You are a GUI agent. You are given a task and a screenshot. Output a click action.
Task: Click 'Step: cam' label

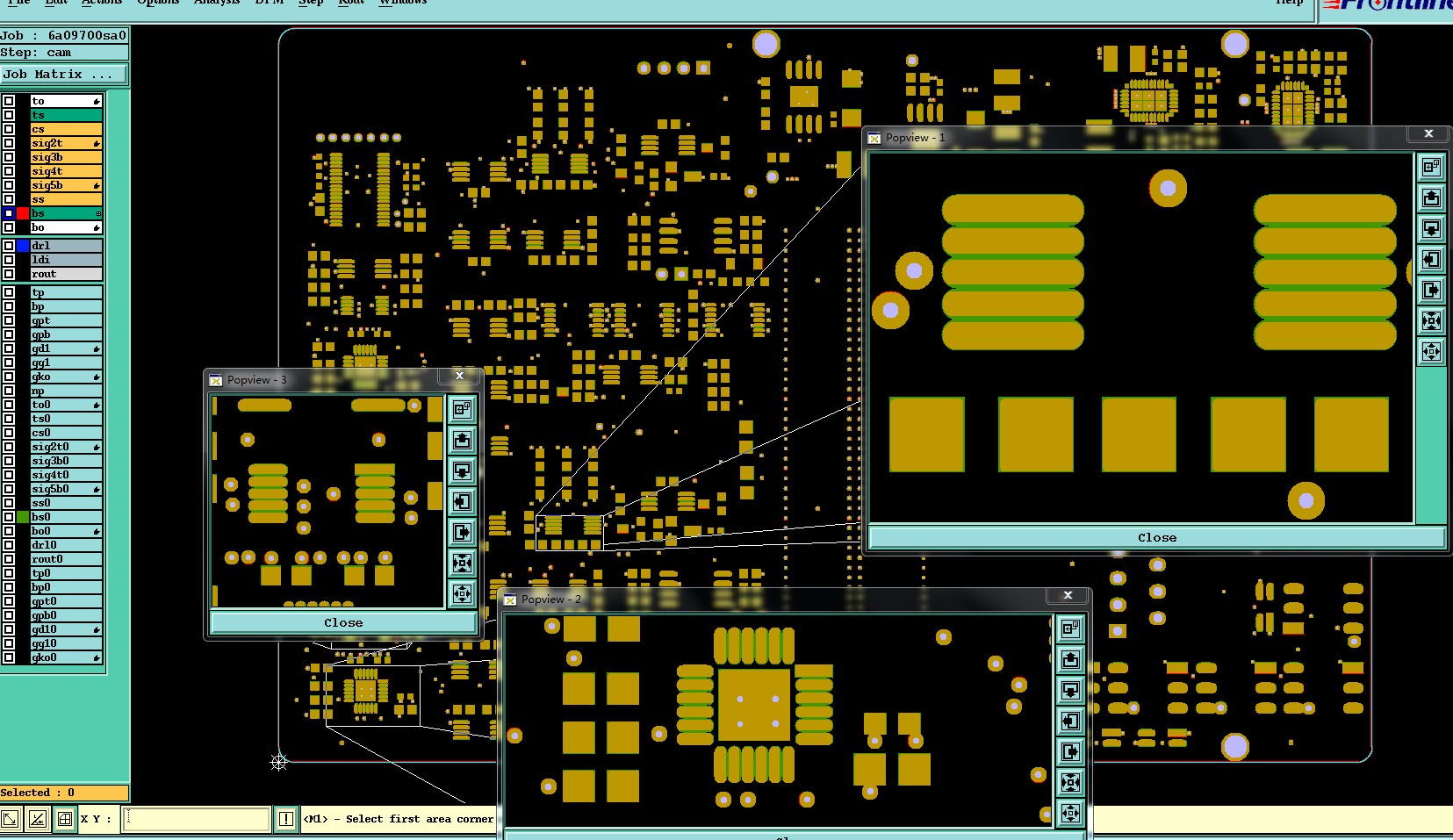point(35,53)
